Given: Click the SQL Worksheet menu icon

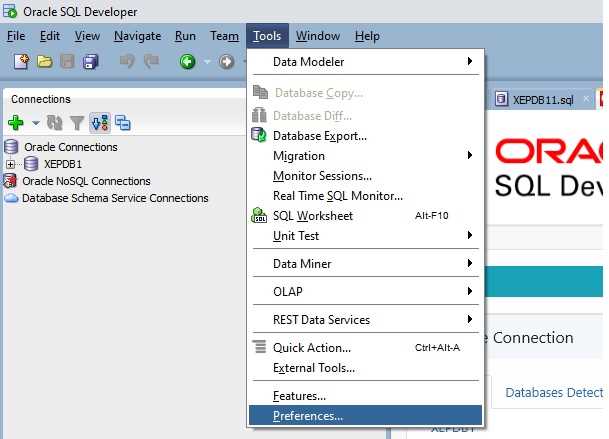Looking at the screenshot, I should click(259, 215).
